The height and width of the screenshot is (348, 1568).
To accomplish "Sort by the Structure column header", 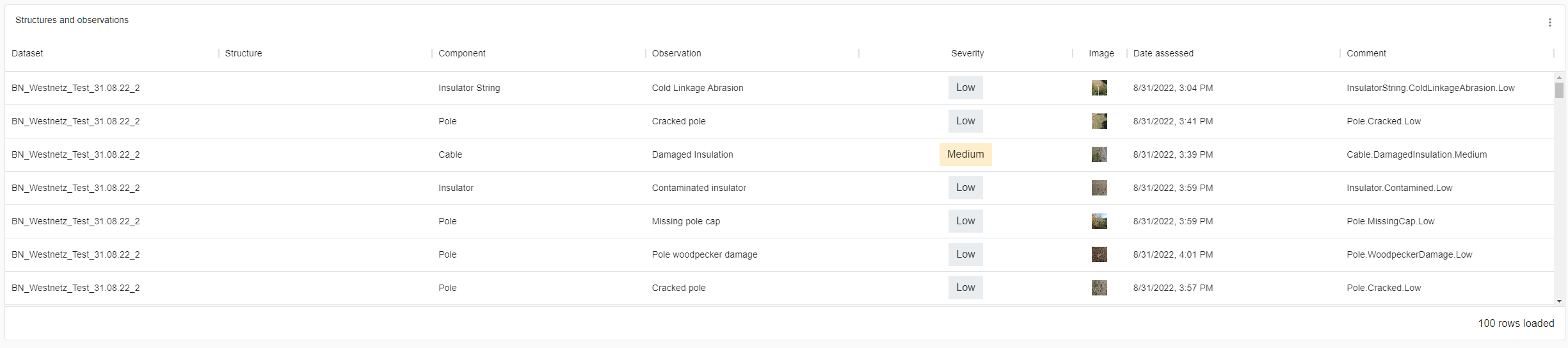I will point(243,53).
